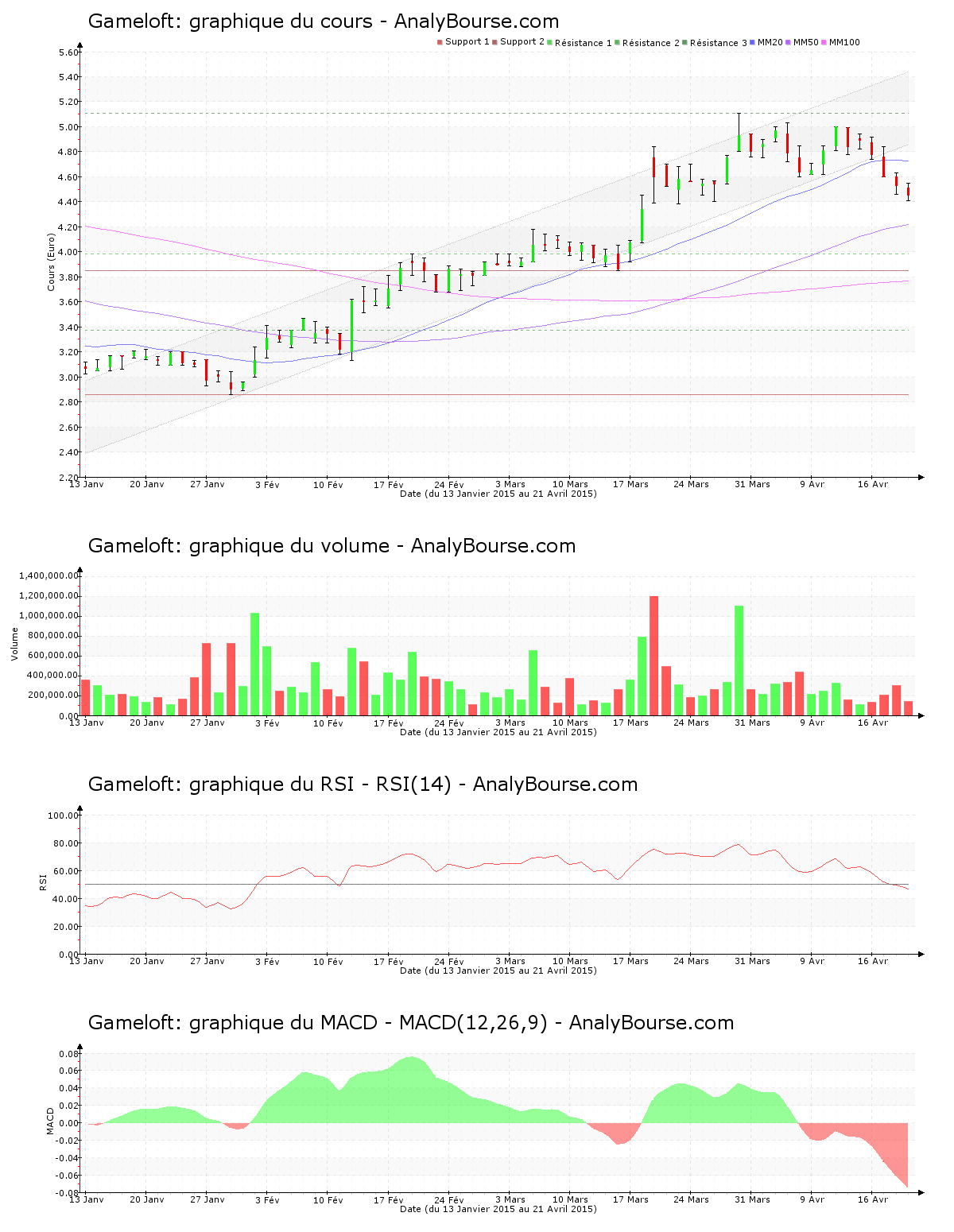This screenshot has width=954, height=1232.
Task: Select the 'Support 2' legend label
Action: click(x=522, y=42)
